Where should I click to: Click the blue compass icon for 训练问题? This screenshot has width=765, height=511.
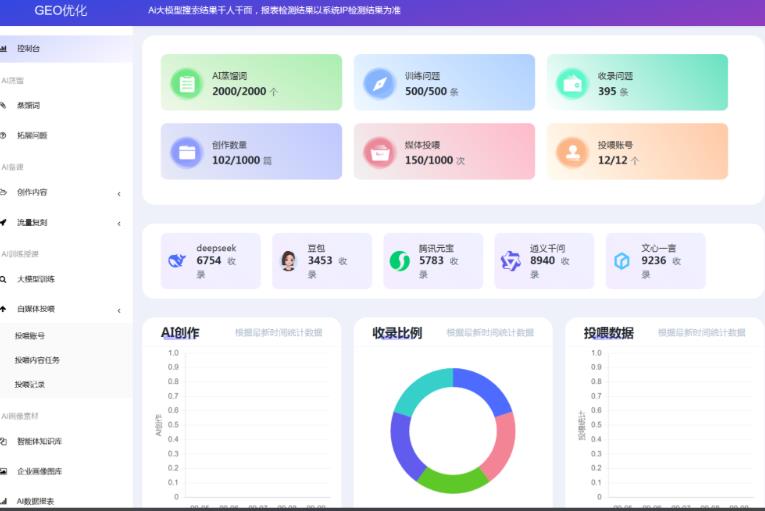(x=379, y=84)
